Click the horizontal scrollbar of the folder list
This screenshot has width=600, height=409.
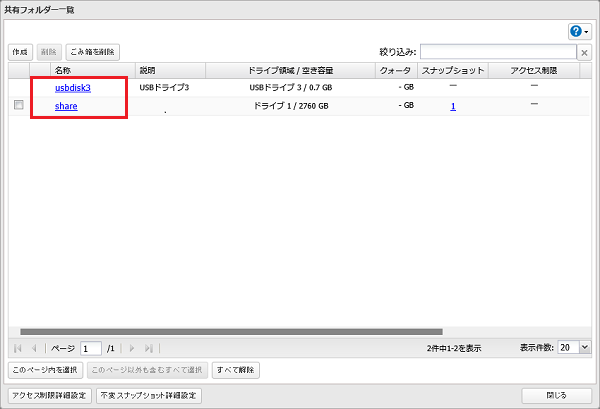point(232,332)
